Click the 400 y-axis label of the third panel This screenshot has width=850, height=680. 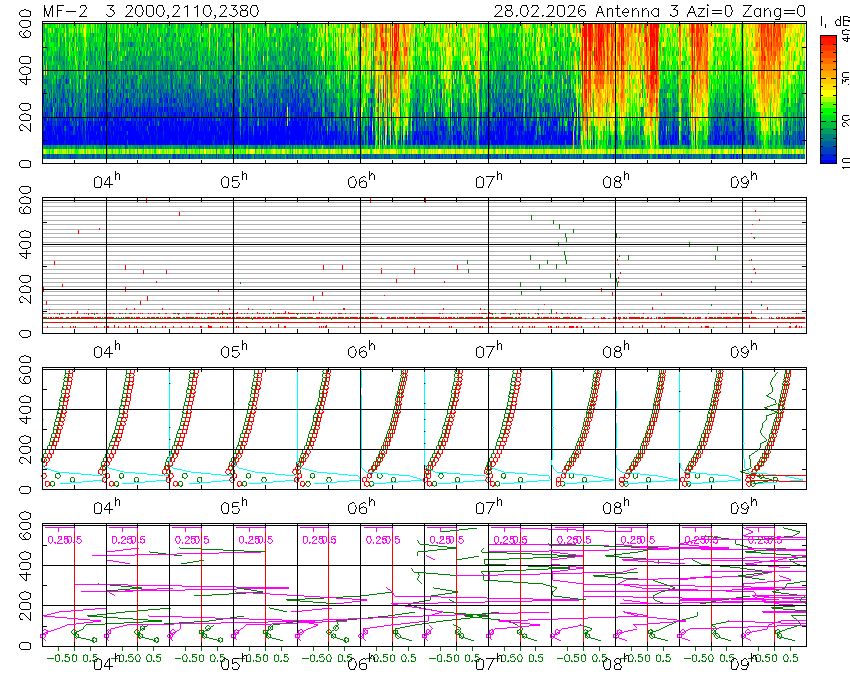[23, 411]
